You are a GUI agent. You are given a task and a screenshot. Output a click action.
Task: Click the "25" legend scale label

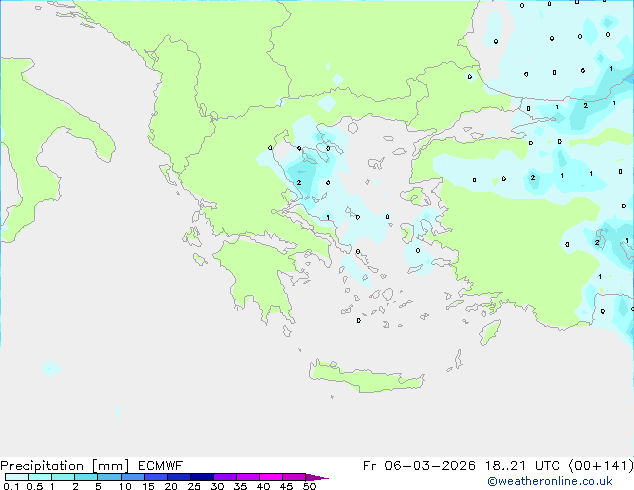coord(194,486)
